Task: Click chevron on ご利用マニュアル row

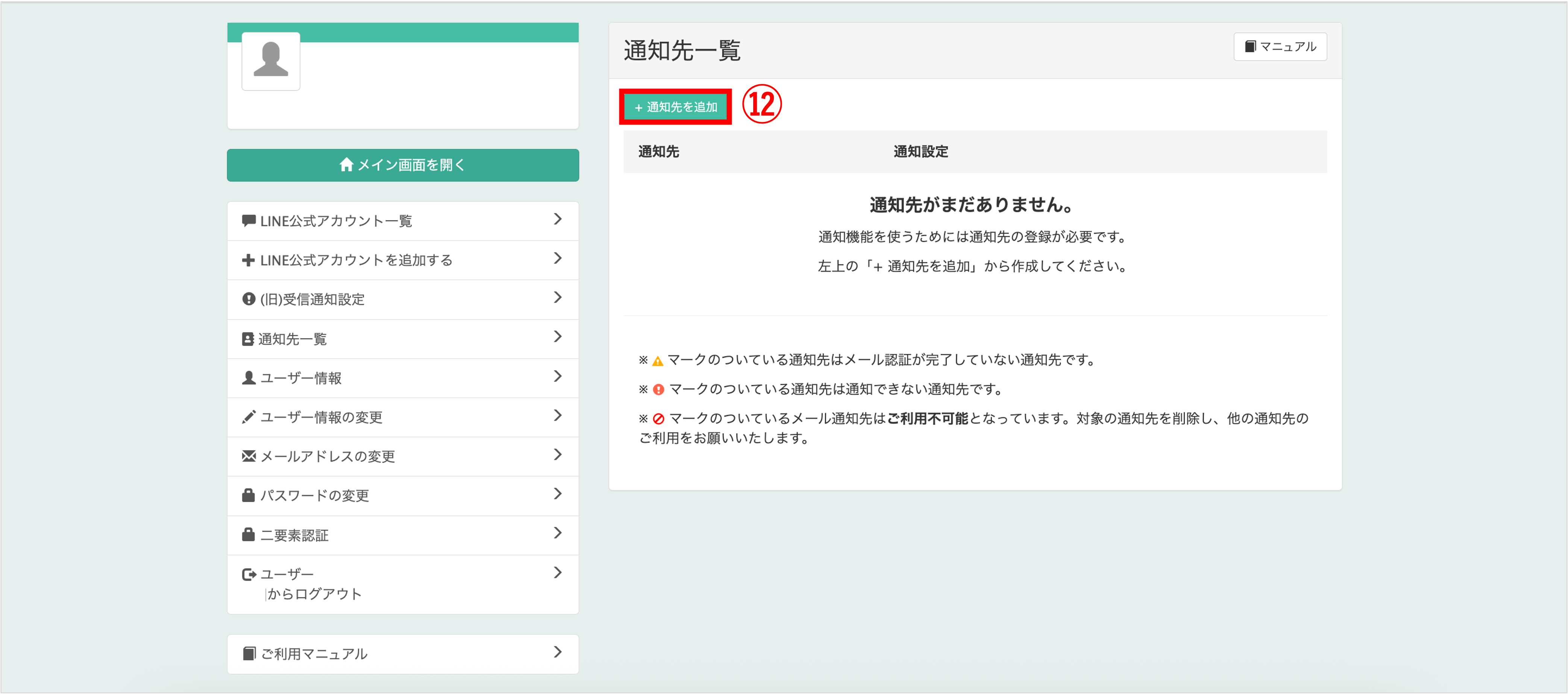Action: coord(558,652)
